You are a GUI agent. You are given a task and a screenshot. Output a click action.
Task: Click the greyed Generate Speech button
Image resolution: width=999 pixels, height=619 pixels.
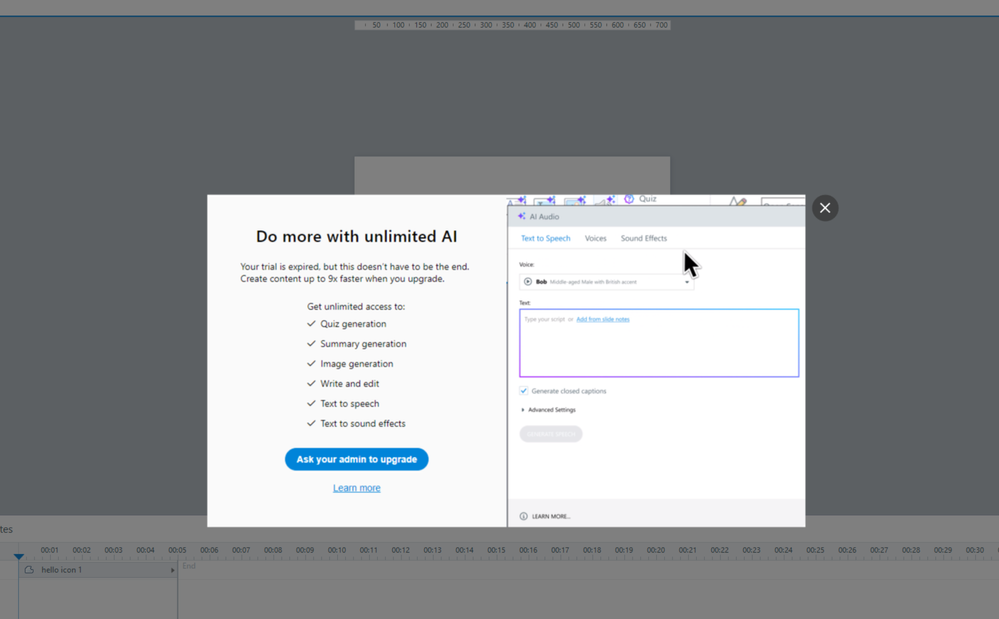pyautogui.click(x=550, y=434)
